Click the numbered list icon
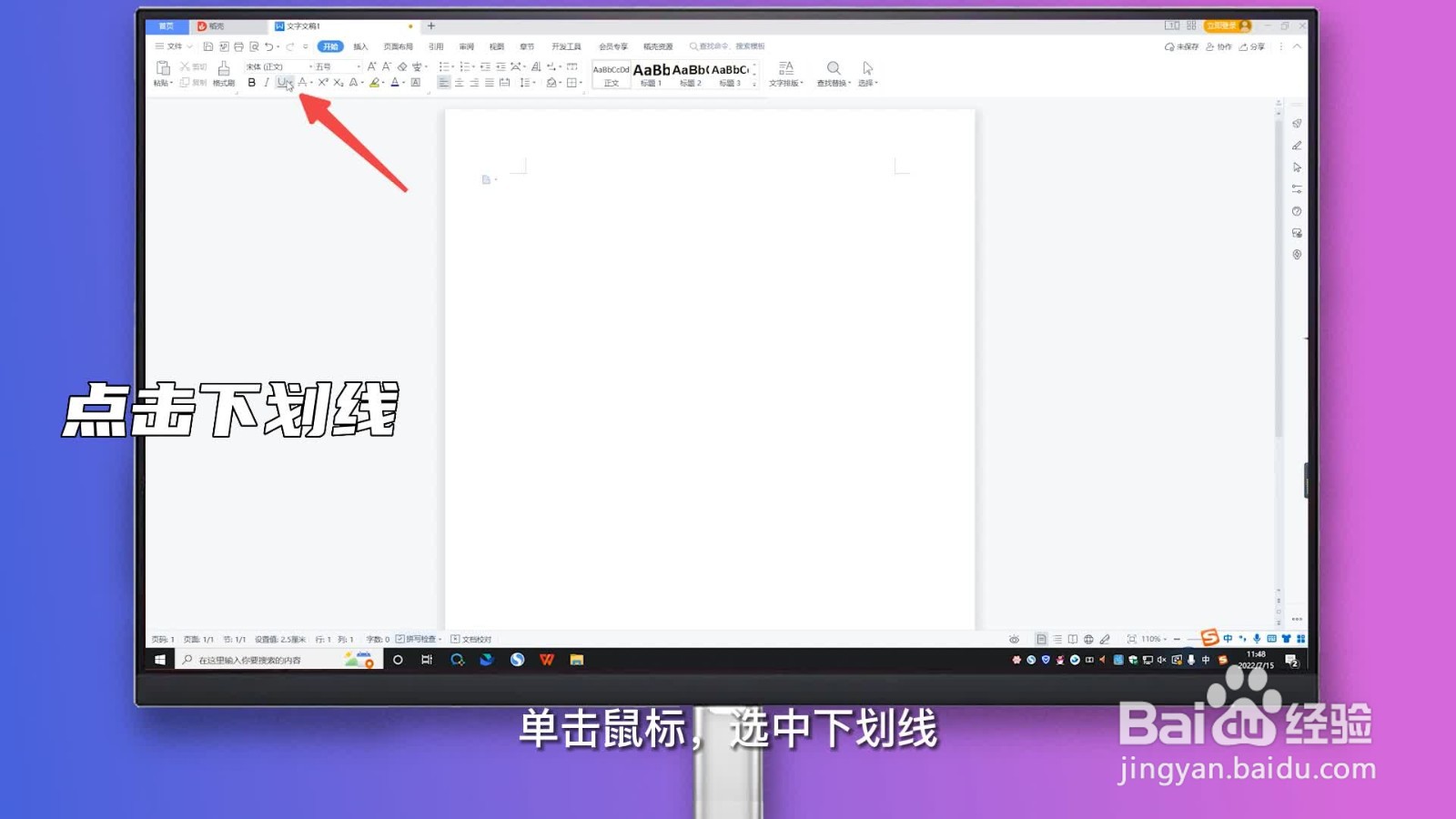 point(464,66)
